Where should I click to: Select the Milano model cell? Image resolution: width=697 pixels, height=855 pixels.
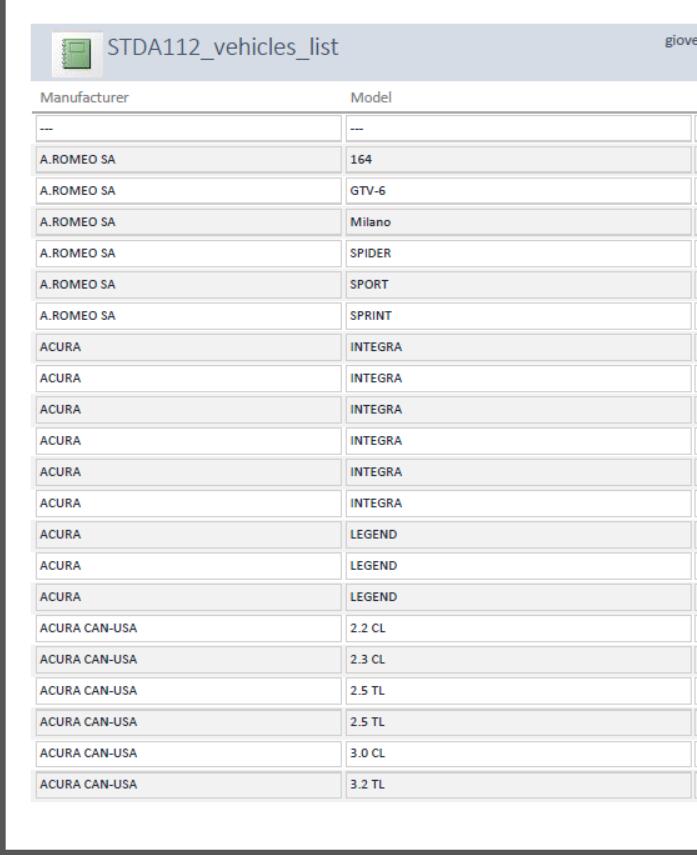[519, 222]
